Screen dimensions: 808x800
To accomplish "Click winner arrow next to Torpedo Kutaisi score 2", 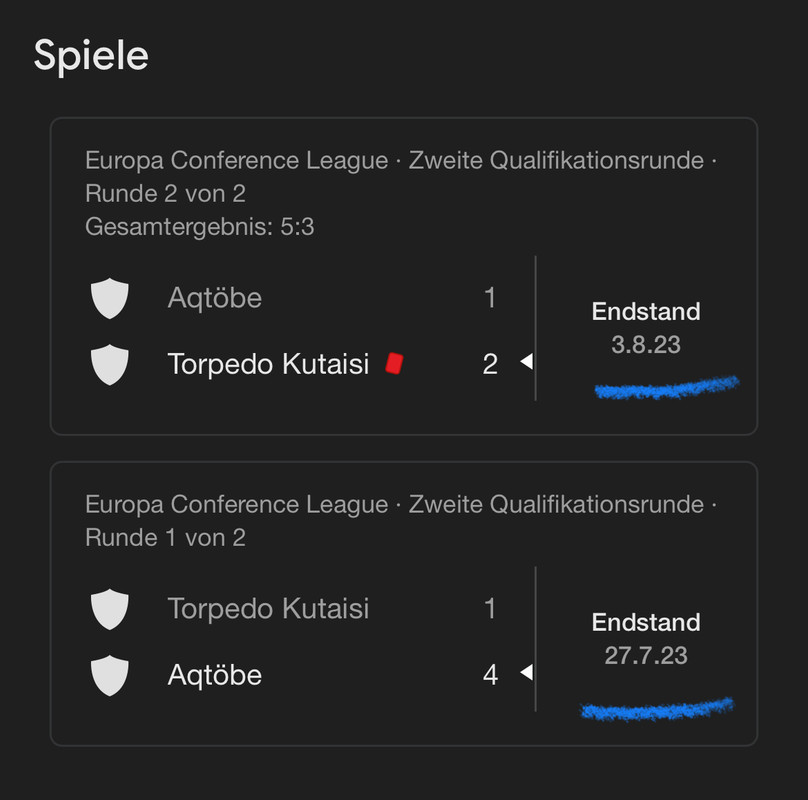I will click(526, 361).
